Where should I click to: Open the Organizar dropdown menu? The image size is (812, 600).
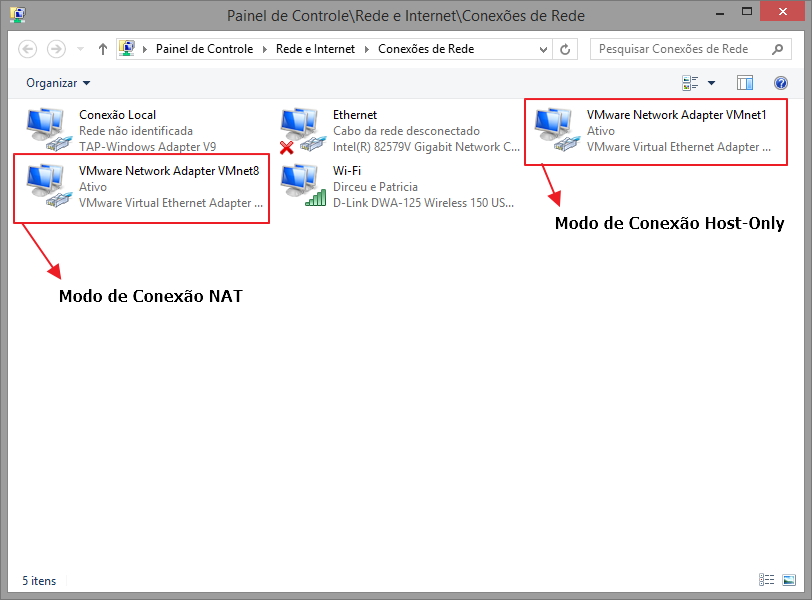point(58,83)
